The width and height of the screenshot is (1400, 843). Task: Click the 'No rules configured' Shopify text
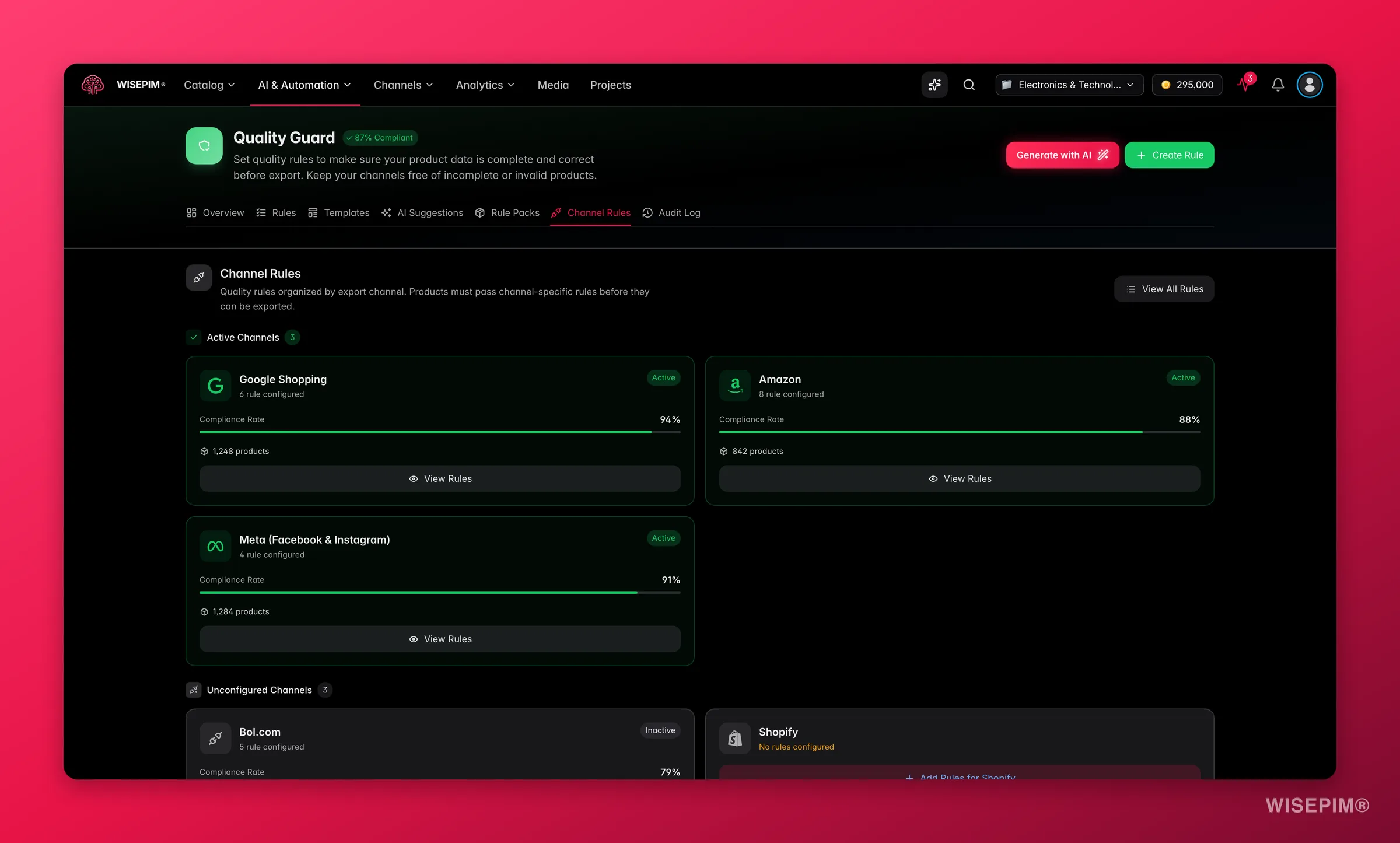(x=796, y=747)
